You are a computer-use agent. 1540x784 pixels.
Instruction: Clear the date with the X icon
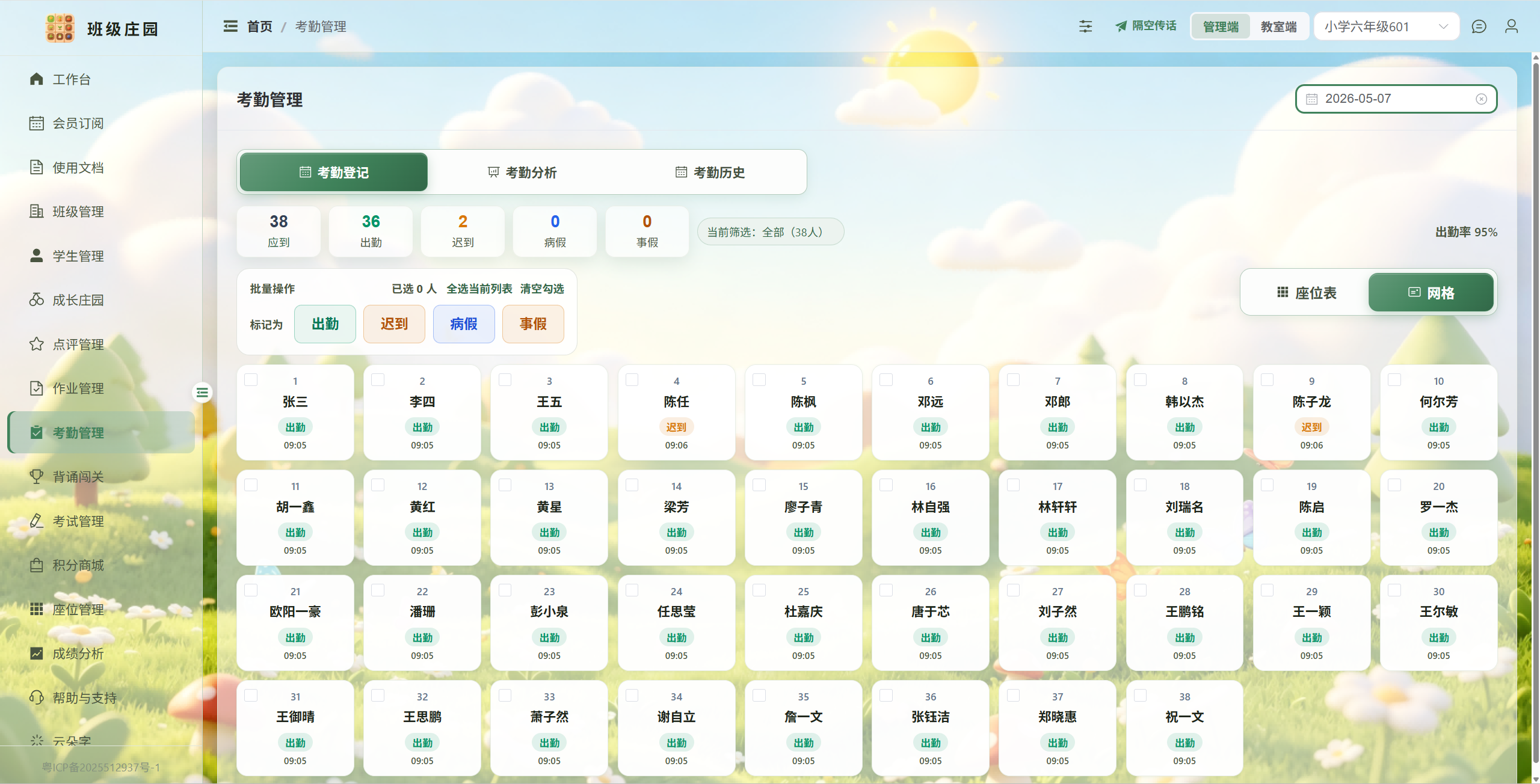(1481, 99)
